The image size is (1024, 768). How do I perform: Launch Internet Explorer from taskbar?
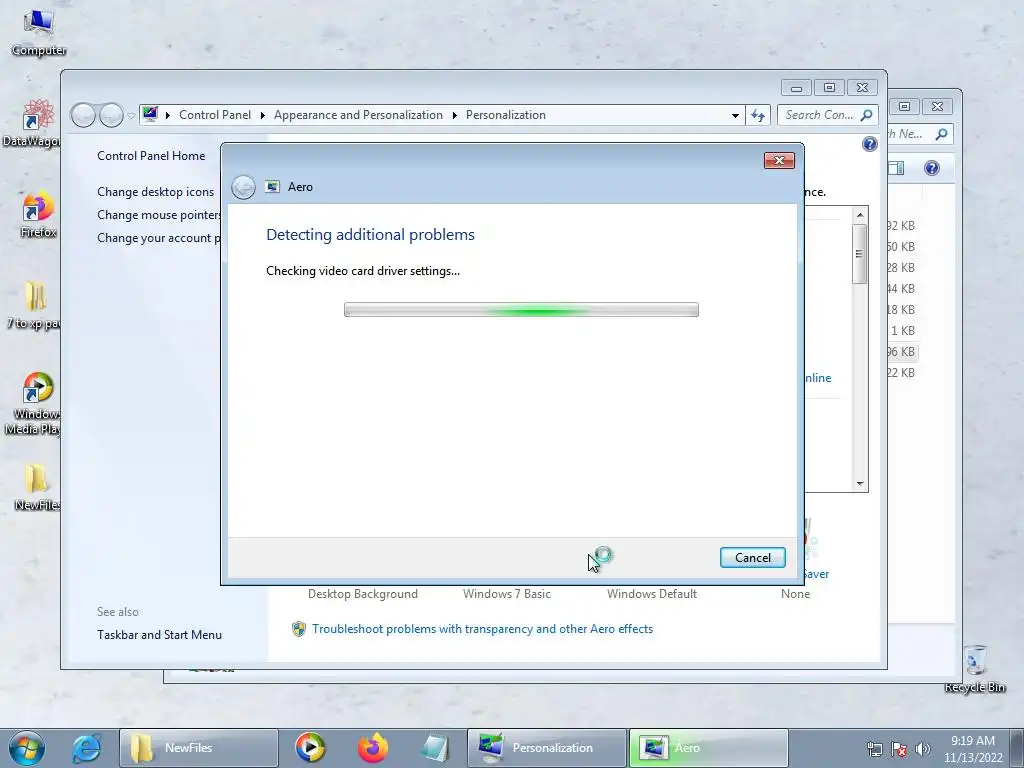tap(86, 748)
